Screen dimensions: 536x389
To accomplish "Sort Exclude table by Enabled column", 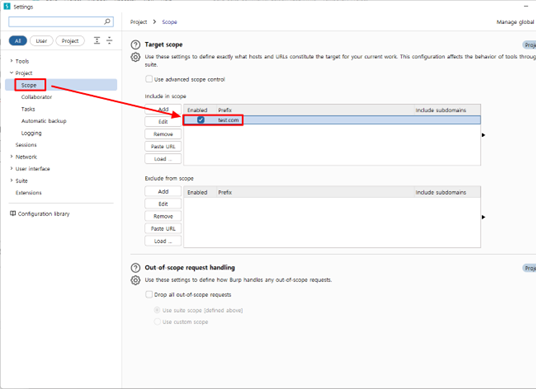I will [x=200, y=192].
